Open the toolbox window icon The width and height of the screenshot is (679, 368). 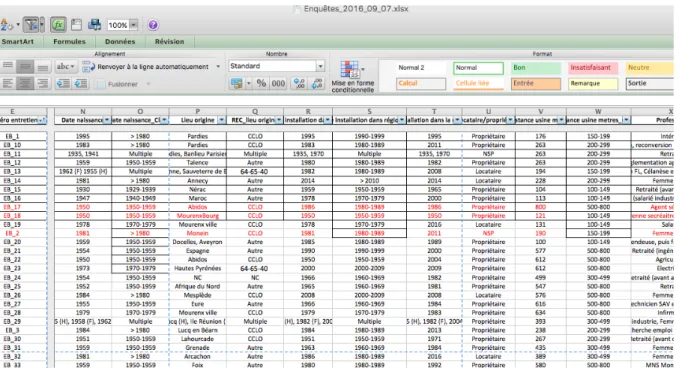tap(77, 25)
